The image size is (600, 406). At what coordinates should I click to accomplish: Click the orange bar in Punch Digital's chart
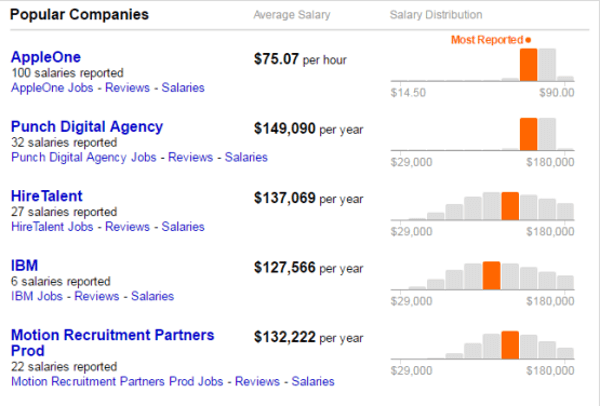528,134
